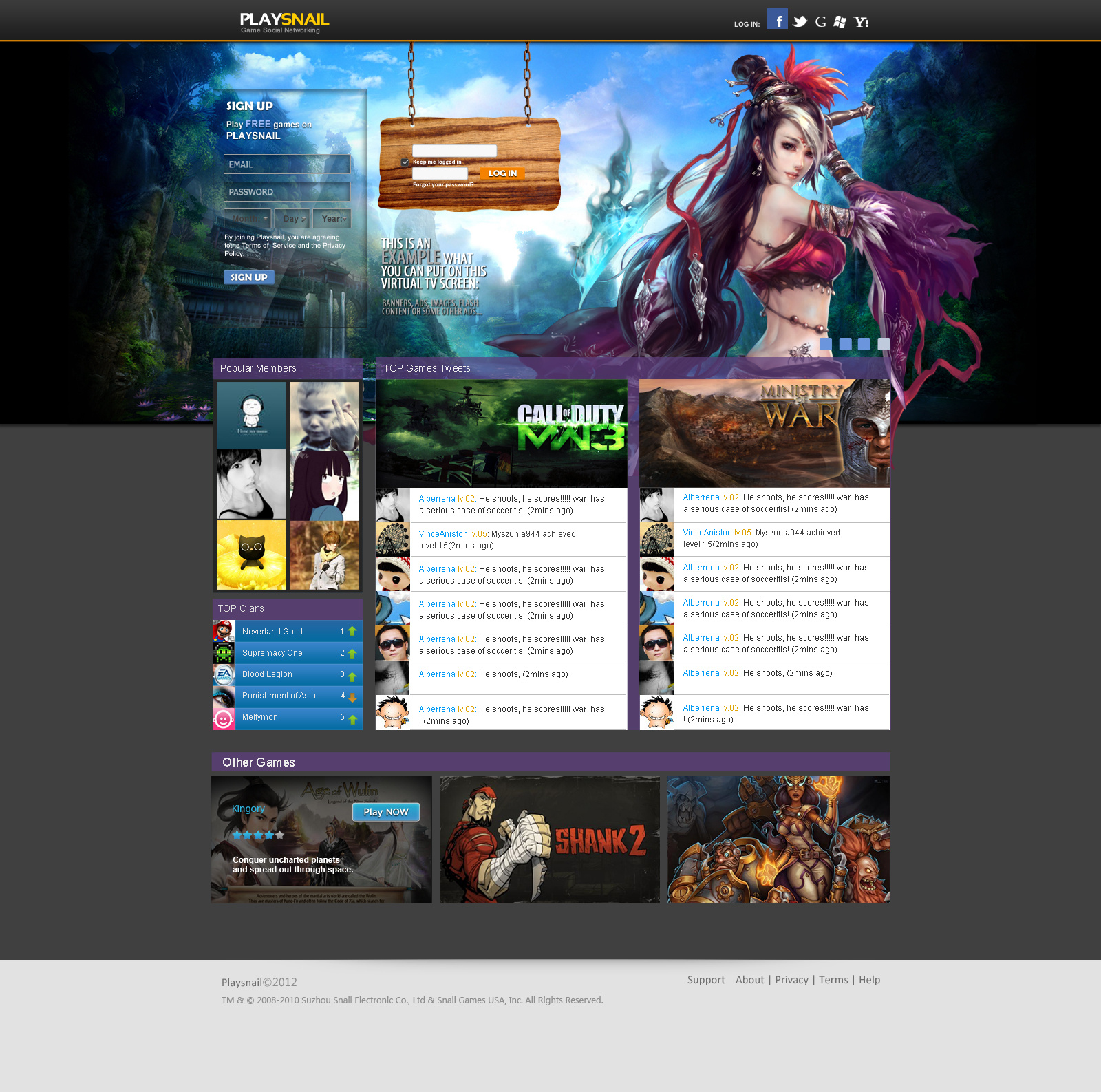This screenshot has height=1092, width=1101.
Task: Click VinceAniston ferris wheel avatar under MW3
Action: (393, 539)
